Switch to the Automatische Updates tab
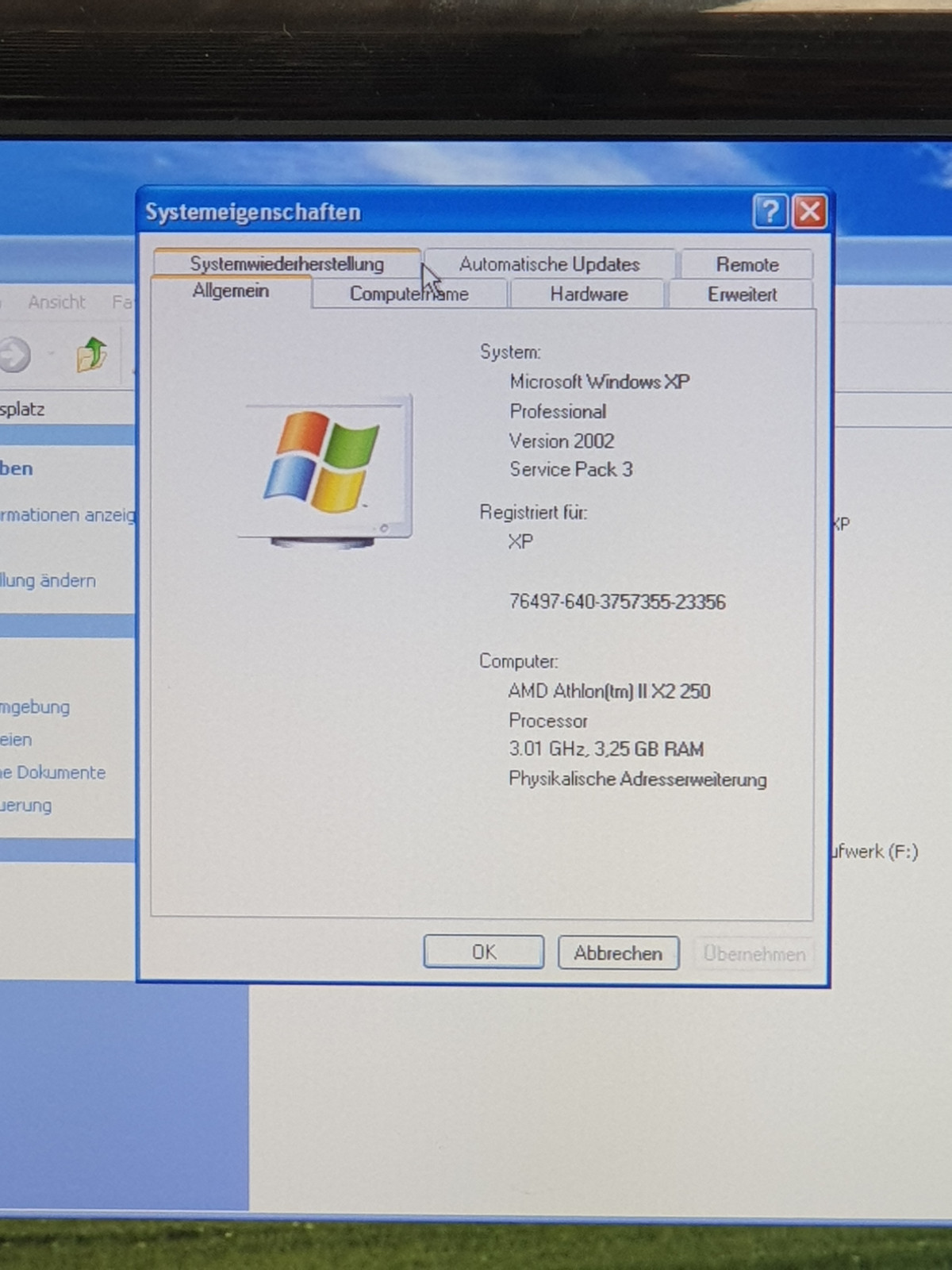Screen dimensions: 952x1270 [549, 264]
